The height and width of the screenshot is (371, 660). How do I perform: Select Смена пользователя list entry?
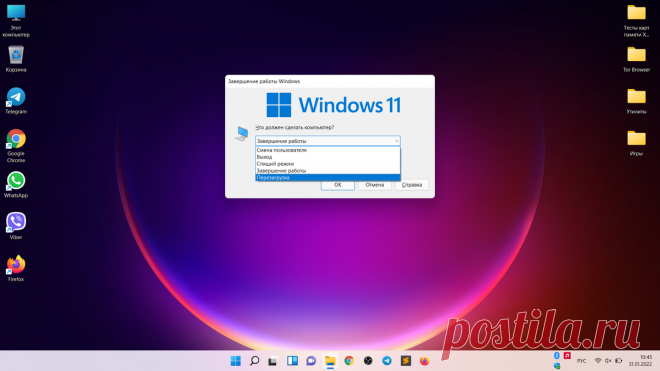coord(327,150)
